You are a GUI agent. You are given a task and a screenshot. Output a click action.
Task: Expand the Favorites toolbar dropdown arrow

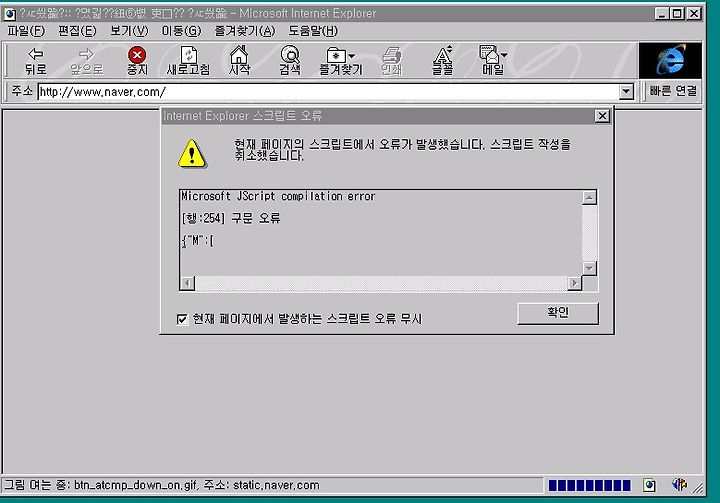(x=352, y=56)
